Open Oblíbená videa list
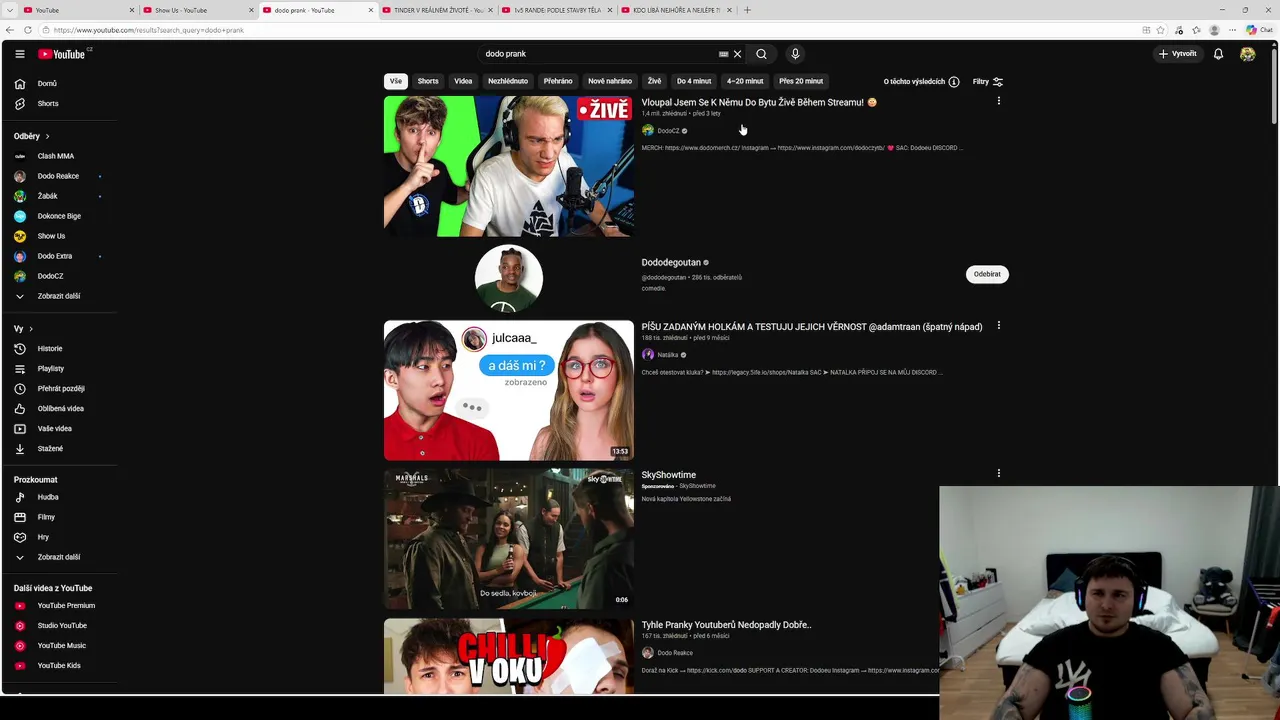This screenshot has height=720, width=1280. 60,409
